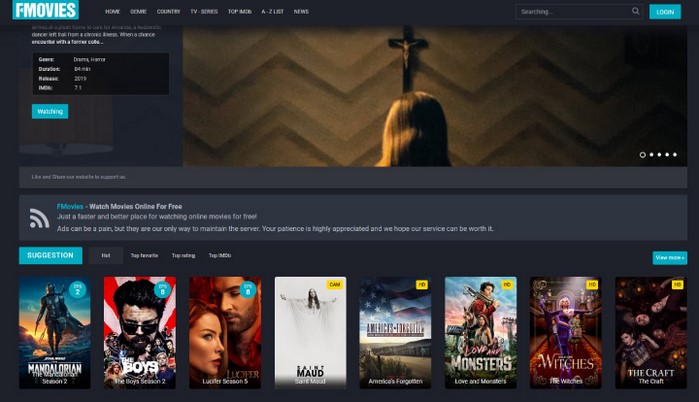The width and height of the screenshot is (699, 402).
Task: Select the third carousel slide dot
Action: click(x=659, y=155)
